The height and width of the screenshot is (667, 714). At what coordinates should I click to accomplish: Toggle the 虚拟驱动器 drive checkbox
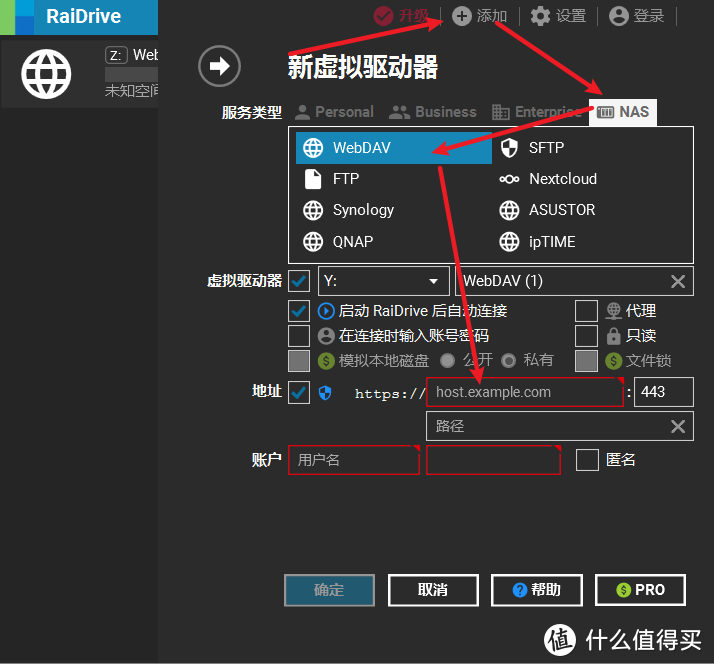(299, 281)
